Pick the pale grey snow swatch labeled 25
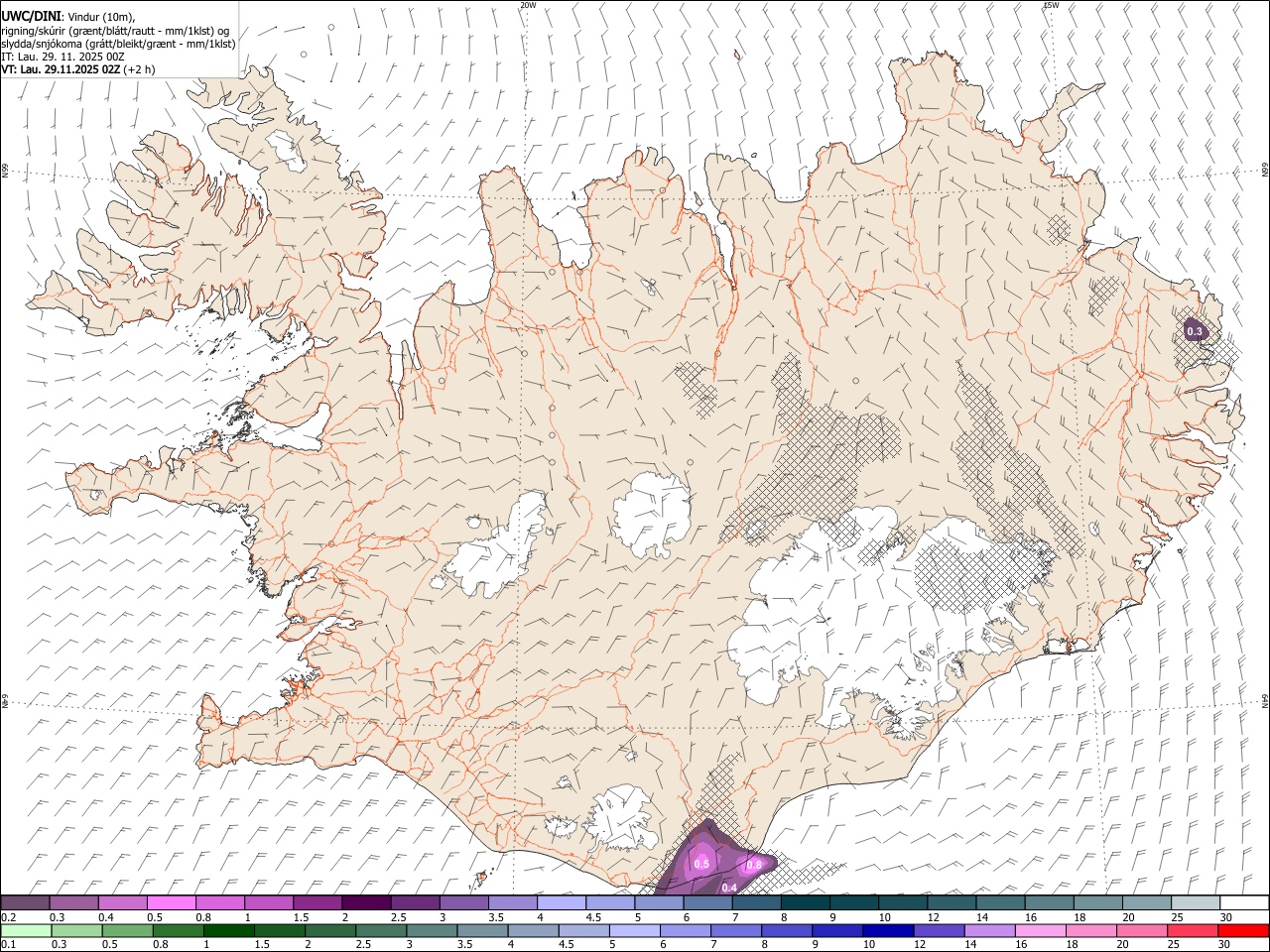Screen dimensions: 1270x952 tap(1196, 902)
